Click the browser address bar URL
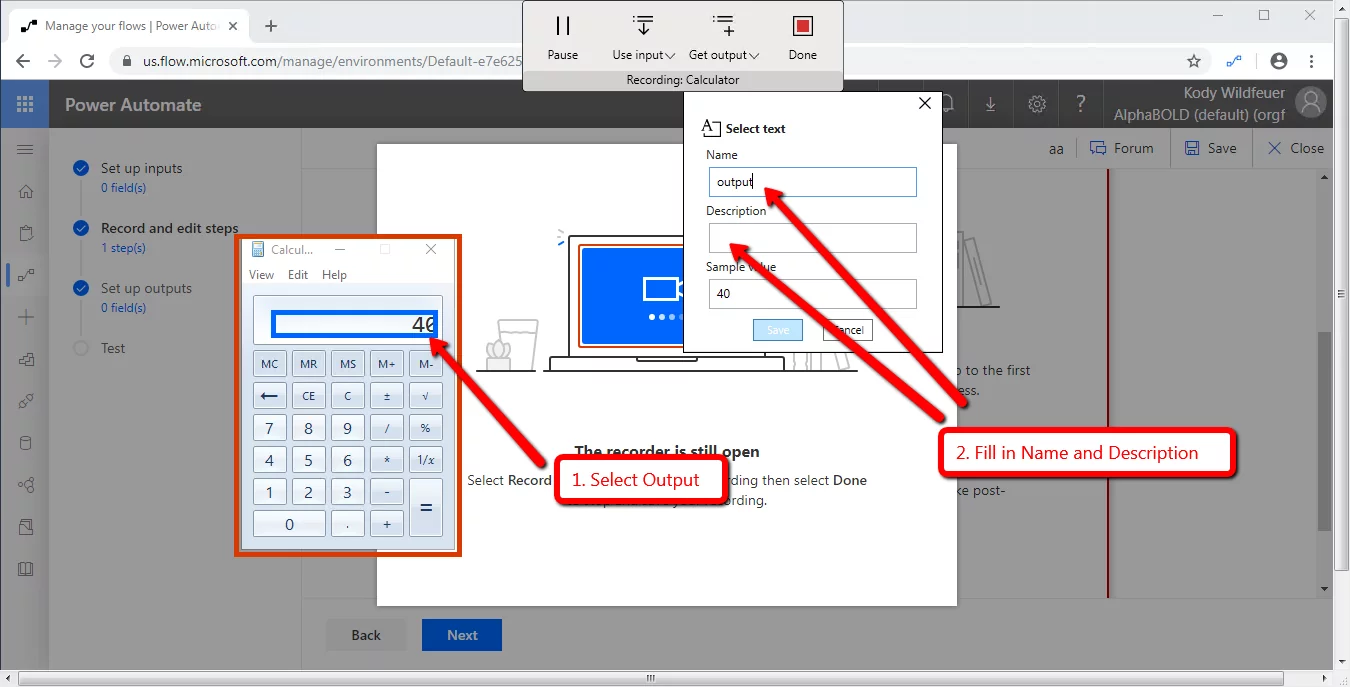 pyautogui.click(x=332, y=61)
